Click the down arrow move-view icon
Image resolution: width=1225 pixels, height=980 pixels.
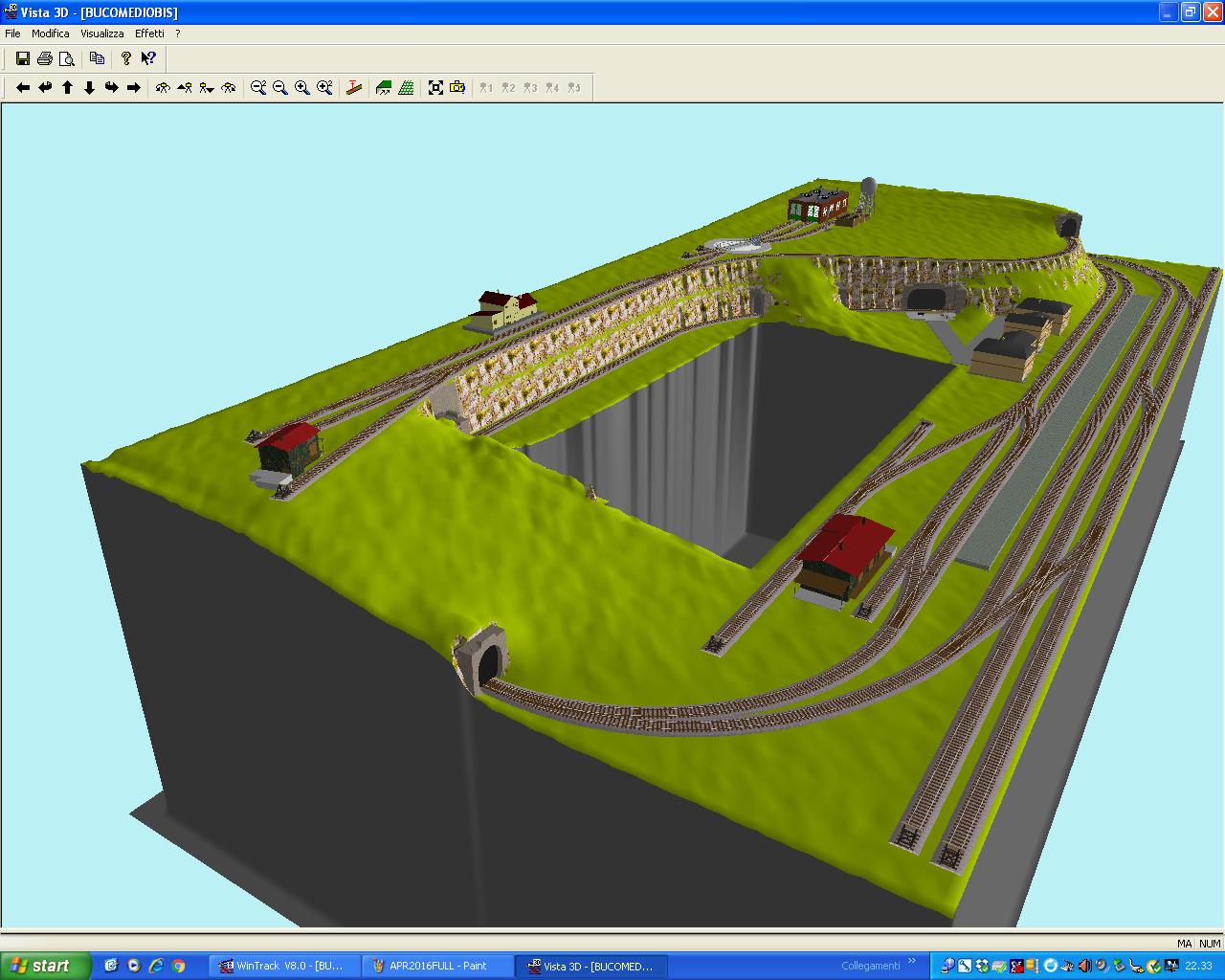(89, 88)
